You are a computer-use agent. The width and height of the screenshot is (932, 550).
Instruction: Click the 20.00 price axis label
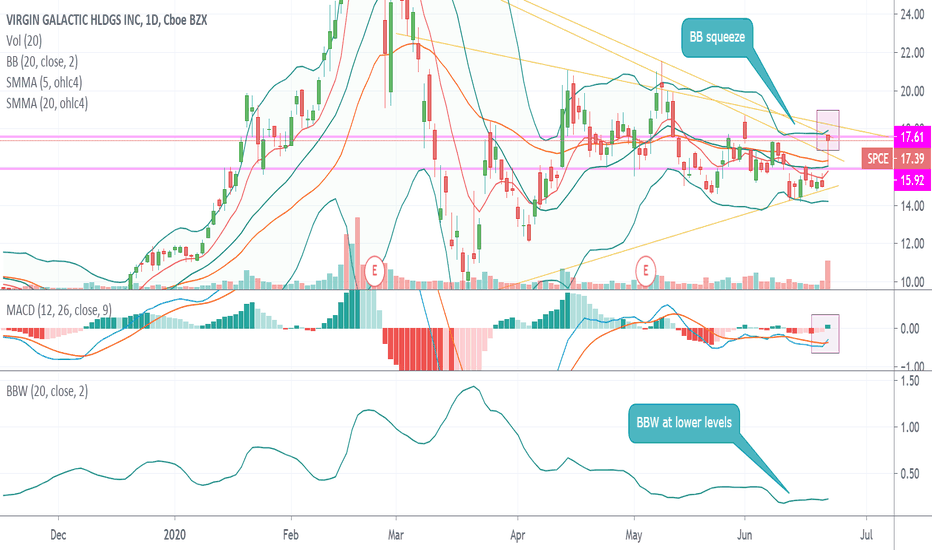912,91
